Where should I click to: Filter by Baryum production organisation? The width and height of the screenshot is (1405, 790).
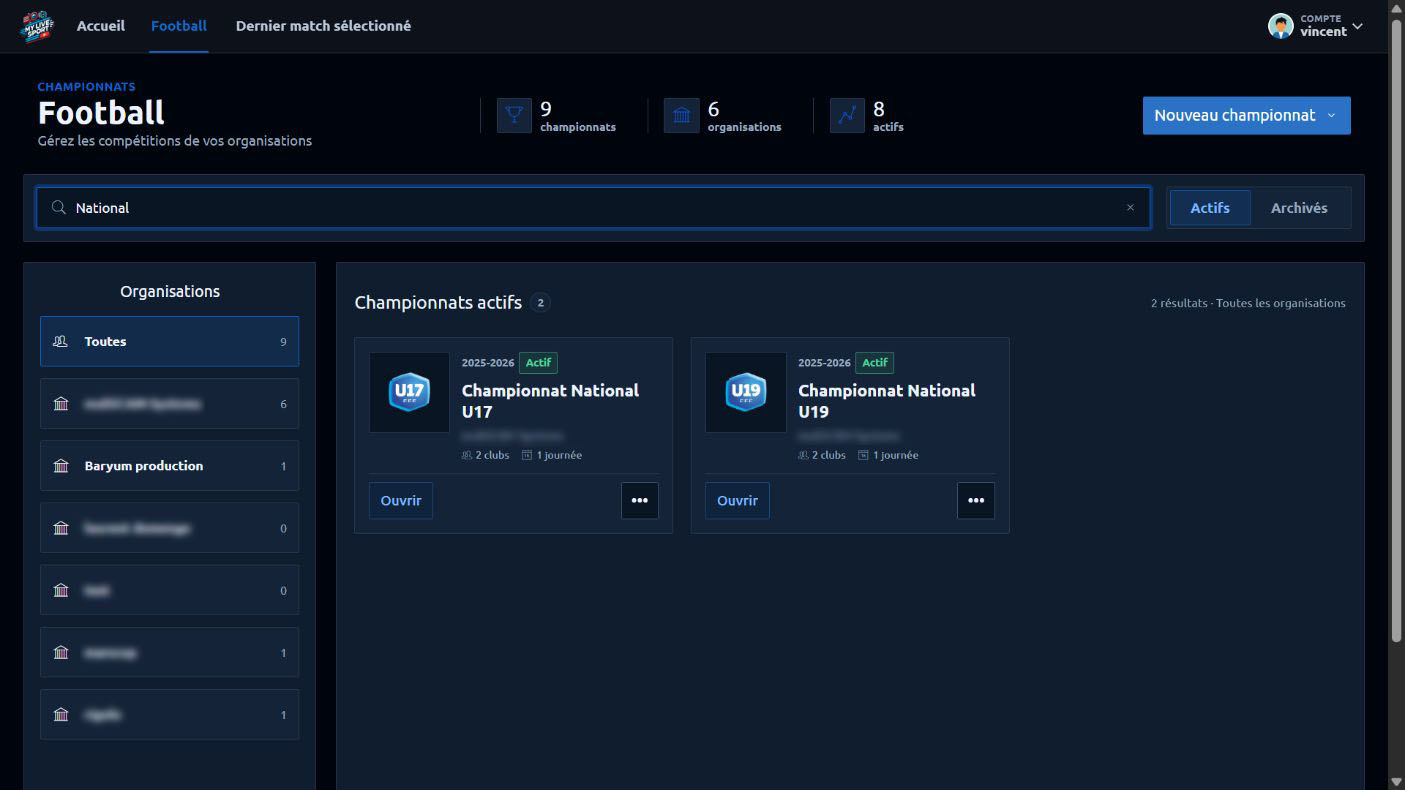[169, 466]
